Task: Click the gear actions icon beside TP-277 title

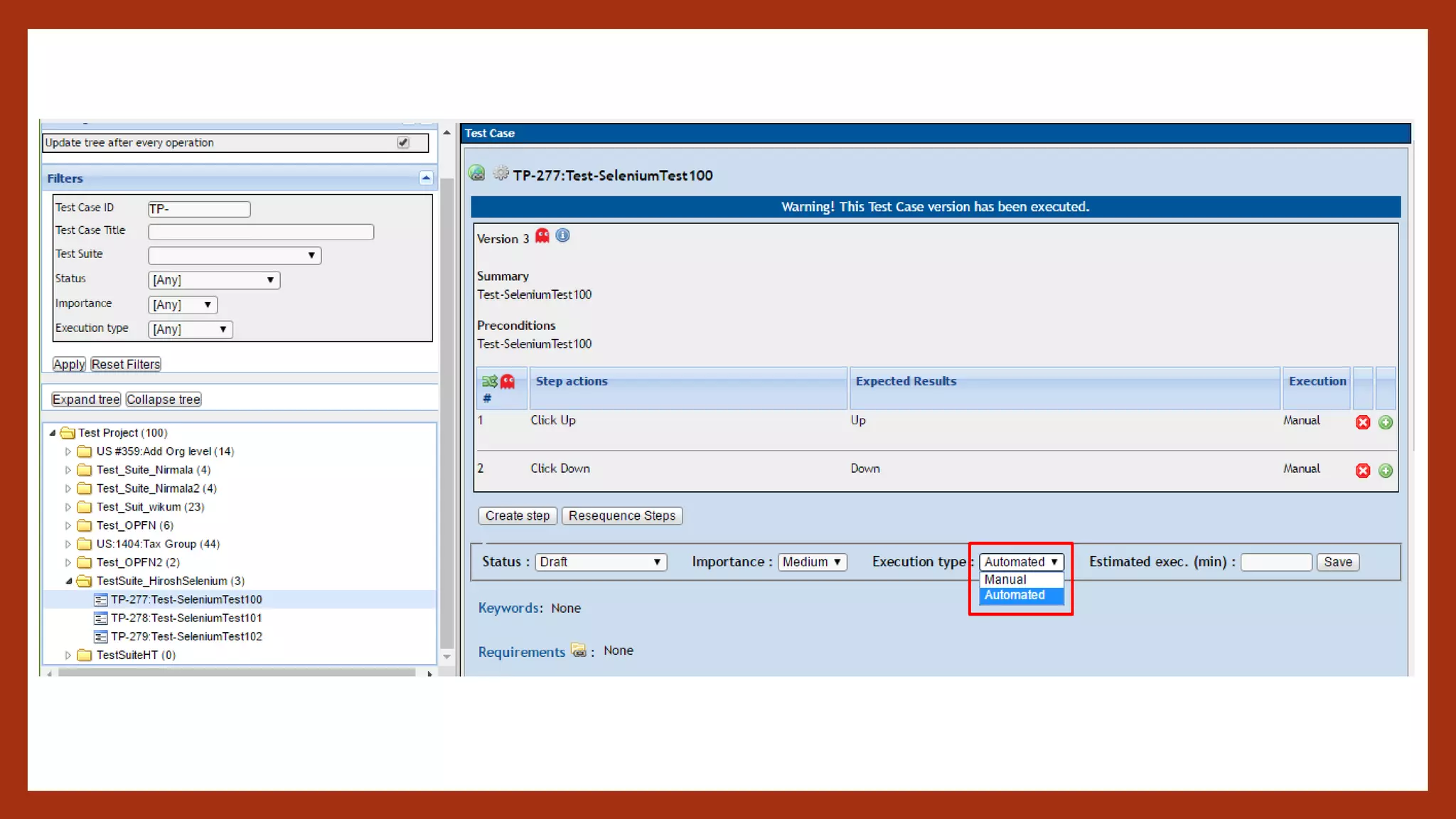Action: pyautogui.click(x=500, y=173)
